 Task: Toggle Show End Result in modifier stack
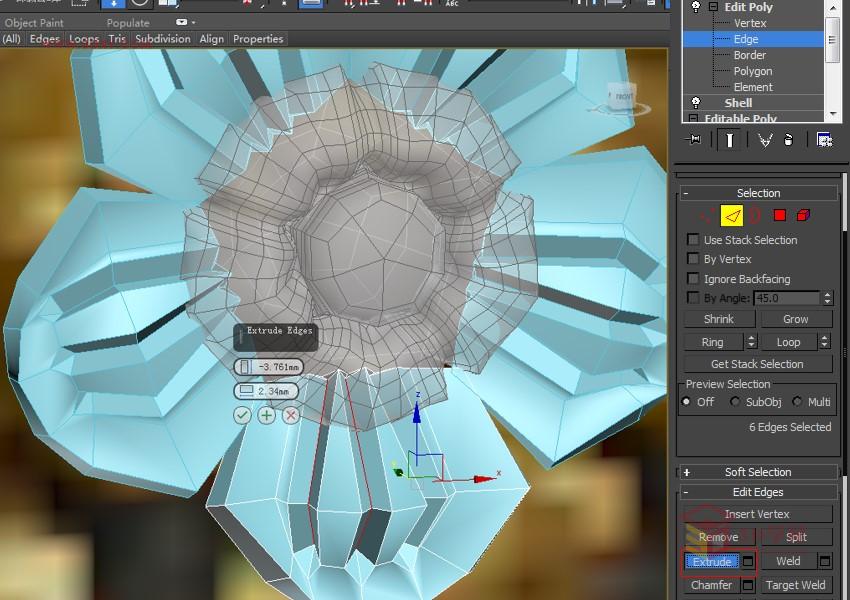pos(728,140)
